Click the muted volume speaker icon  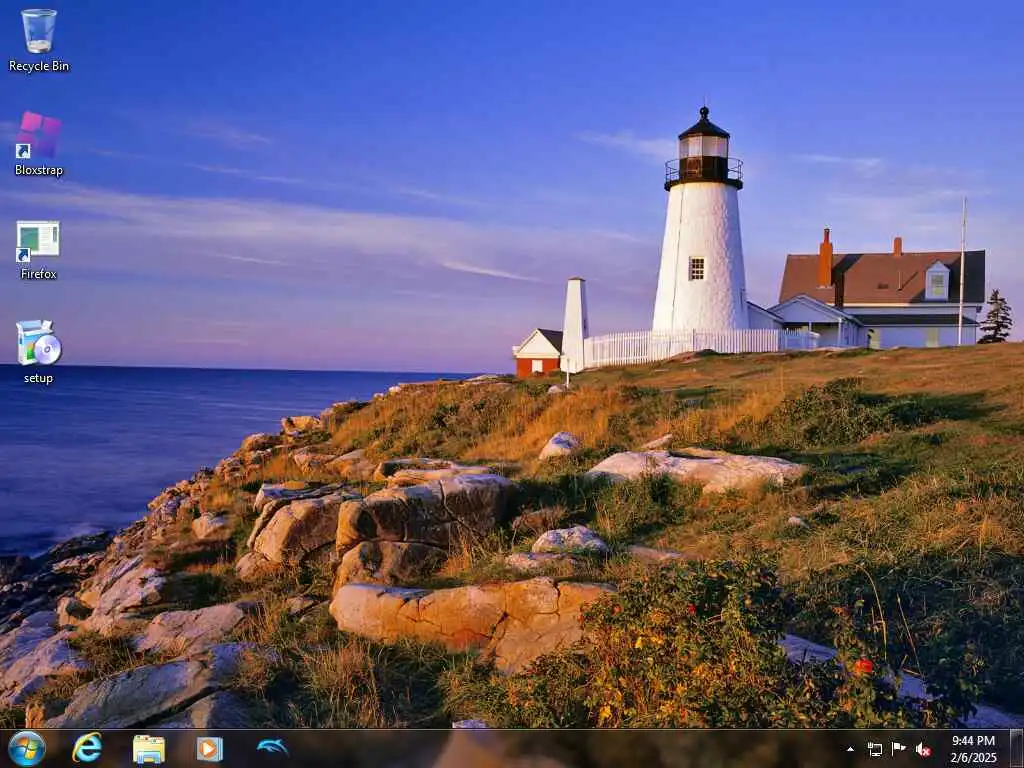pyautogui.click(x=923, y=749)
